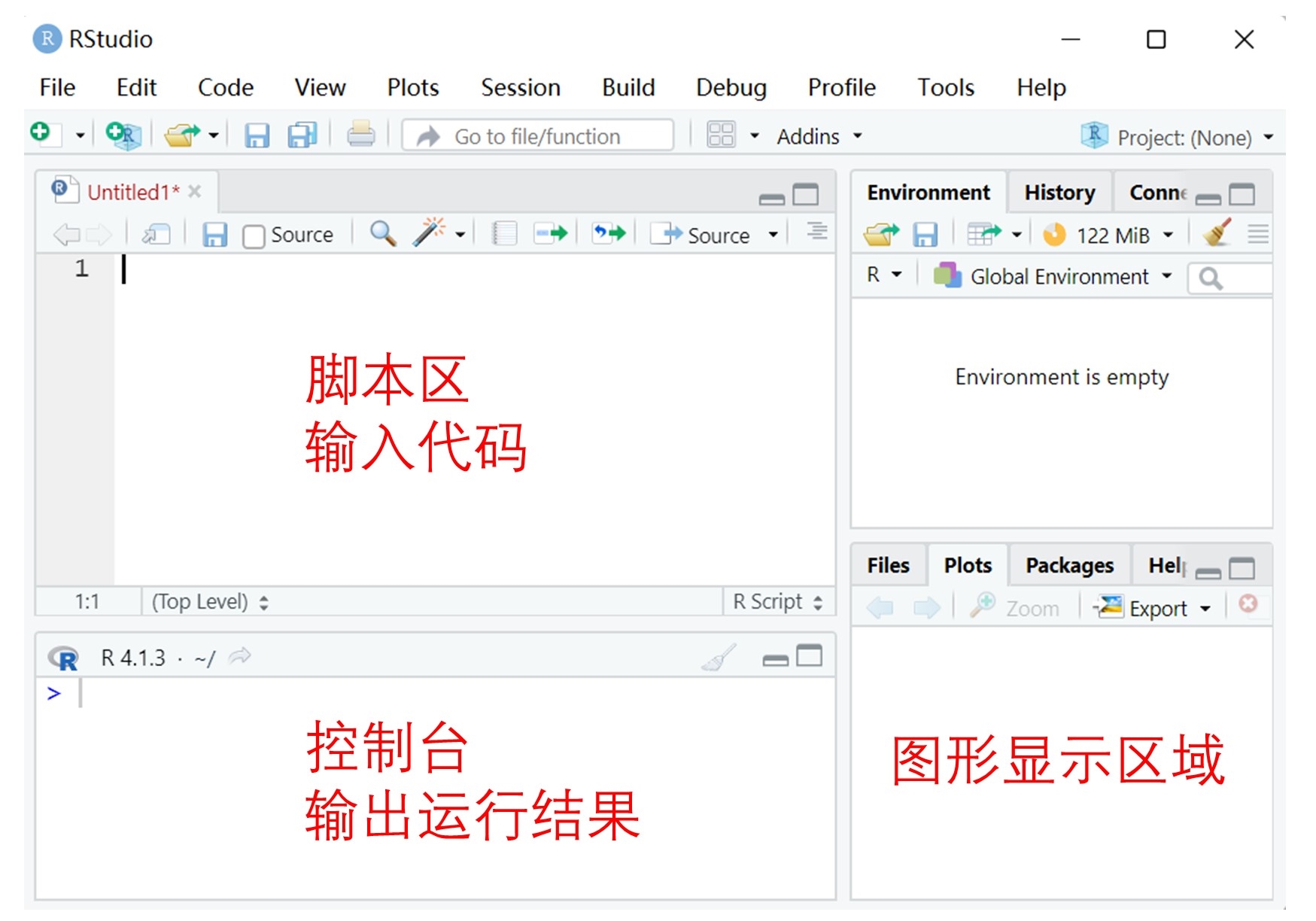Place the cursor on line 1 of the editor
The image size is (1316, 921).
pyautogui.click(x=474, y=269)
